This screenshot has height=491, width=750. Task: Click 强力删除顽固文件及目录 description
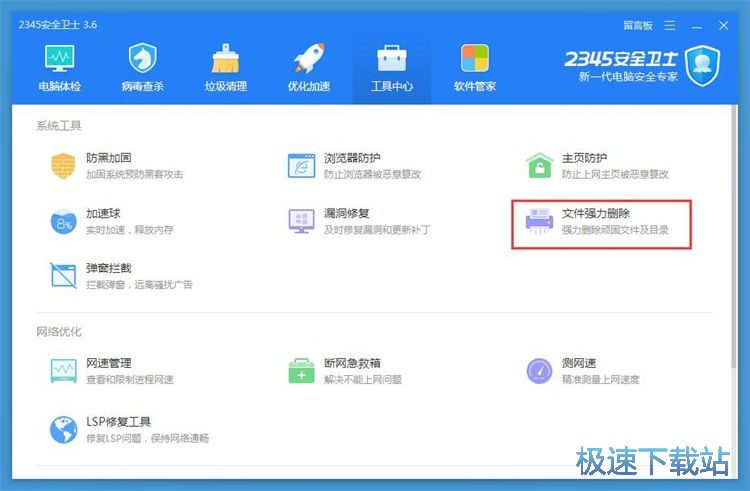pos(615,230)
